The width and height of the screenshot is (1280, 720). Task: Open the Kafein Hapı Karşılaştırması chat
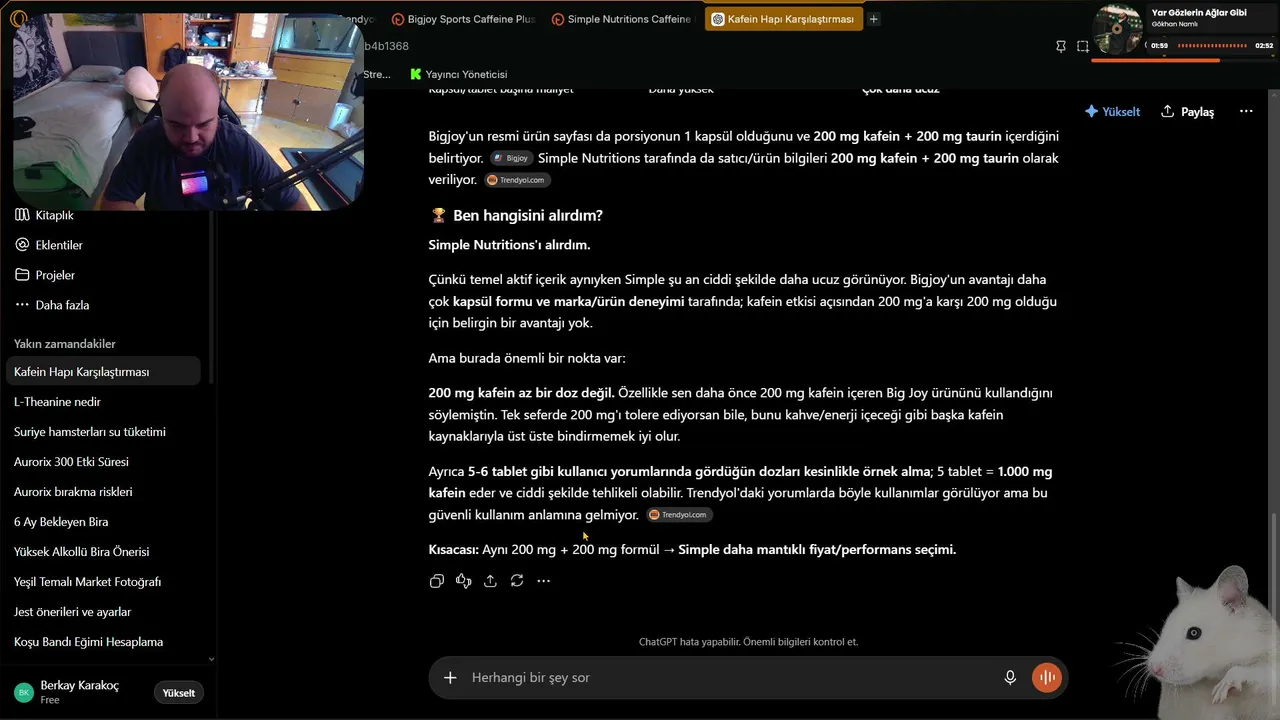pyautogui.click(x=103, y=372)
